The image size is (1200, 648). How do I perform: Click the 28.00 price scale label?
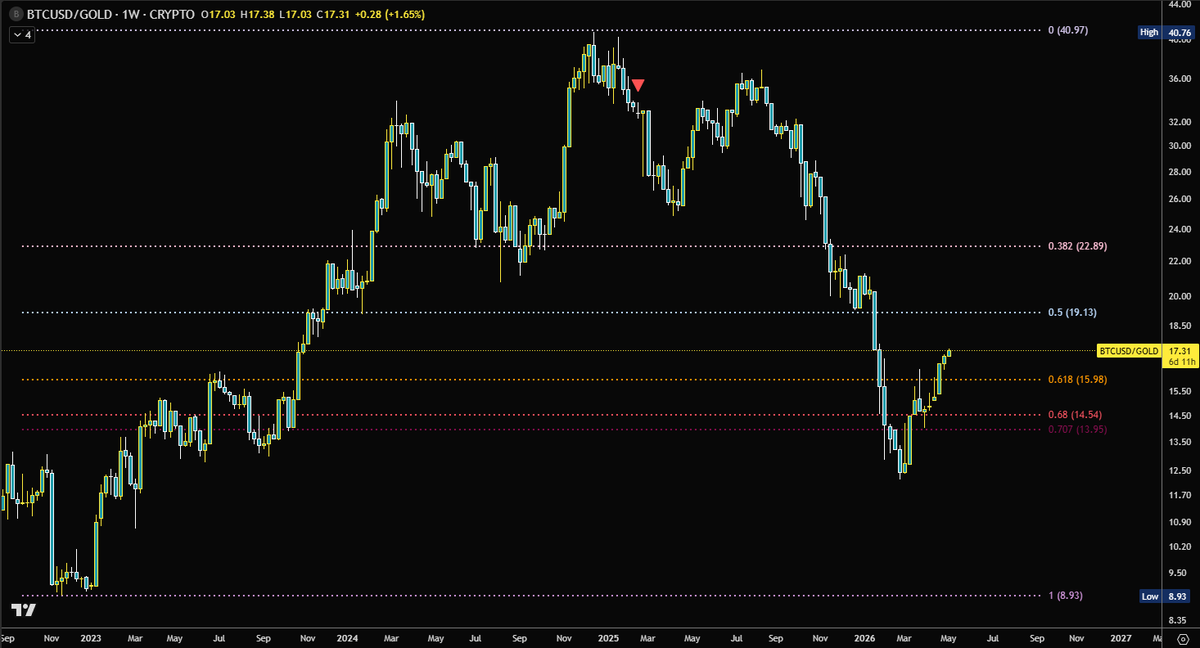1180,171
